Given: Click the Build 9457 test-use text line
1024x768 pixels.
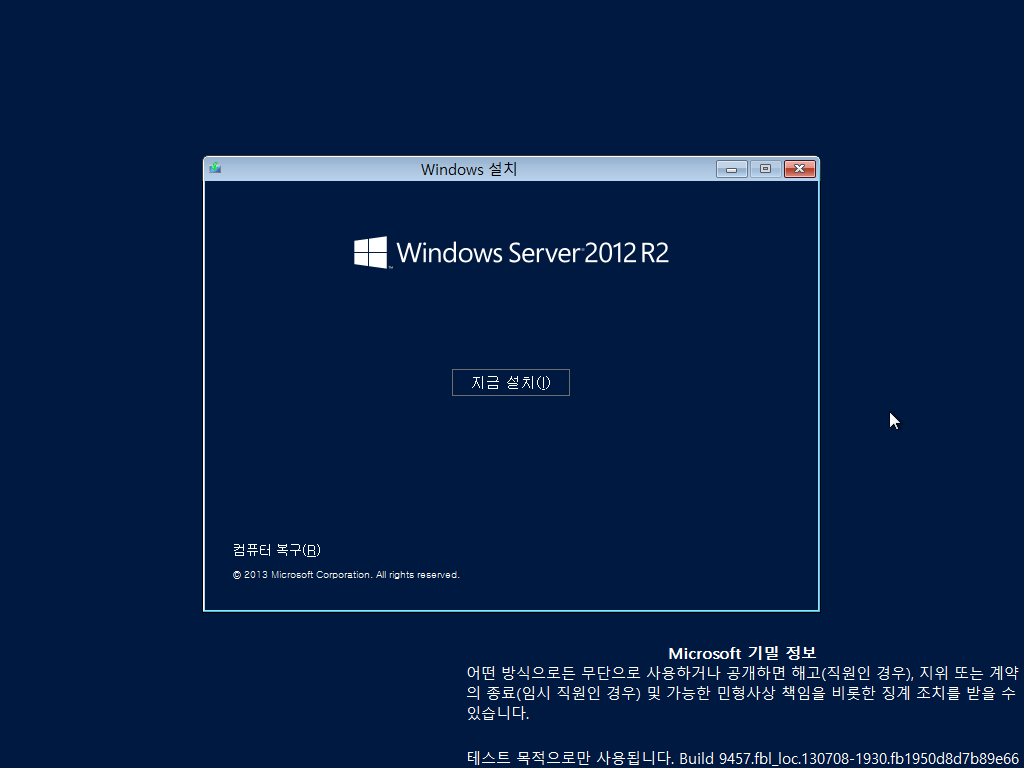Looking at the screenshot, I should pyautogui.click(x=743, y=758).
